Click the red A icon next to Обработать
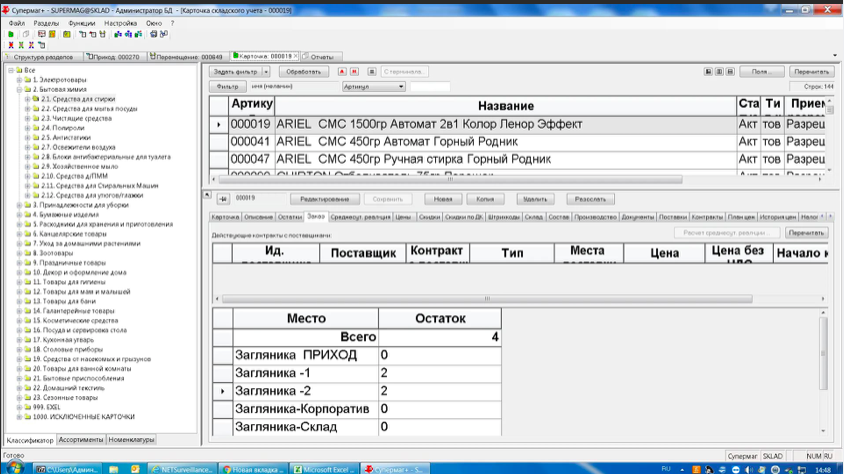Screen dimensions: 844x474 point(342,72)
